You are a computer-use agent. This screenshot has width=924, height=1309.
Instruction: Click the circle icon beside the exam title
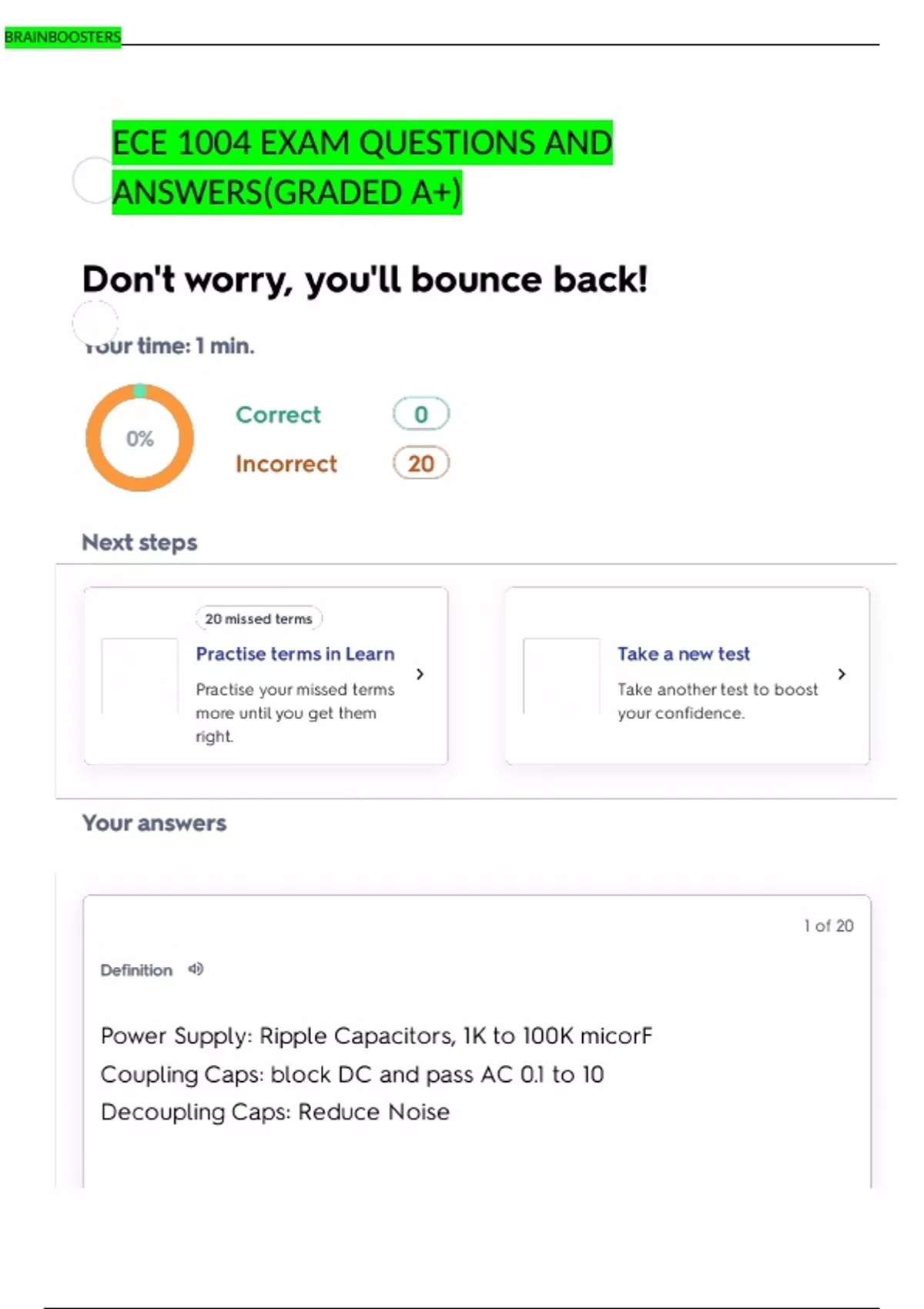coord(93,180)
